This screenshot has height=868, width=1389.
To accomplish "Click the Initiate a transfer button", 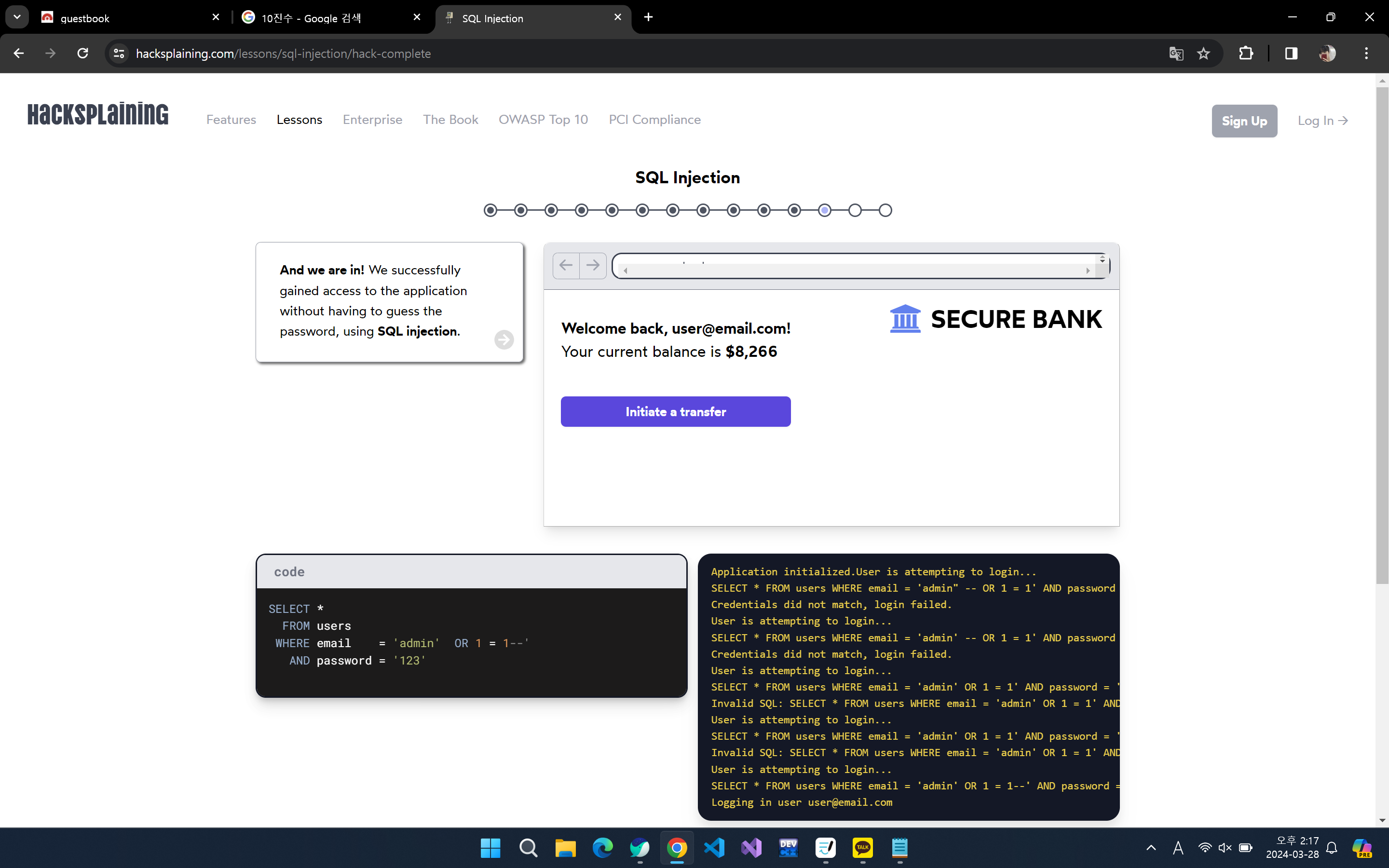I will [676, 412].
